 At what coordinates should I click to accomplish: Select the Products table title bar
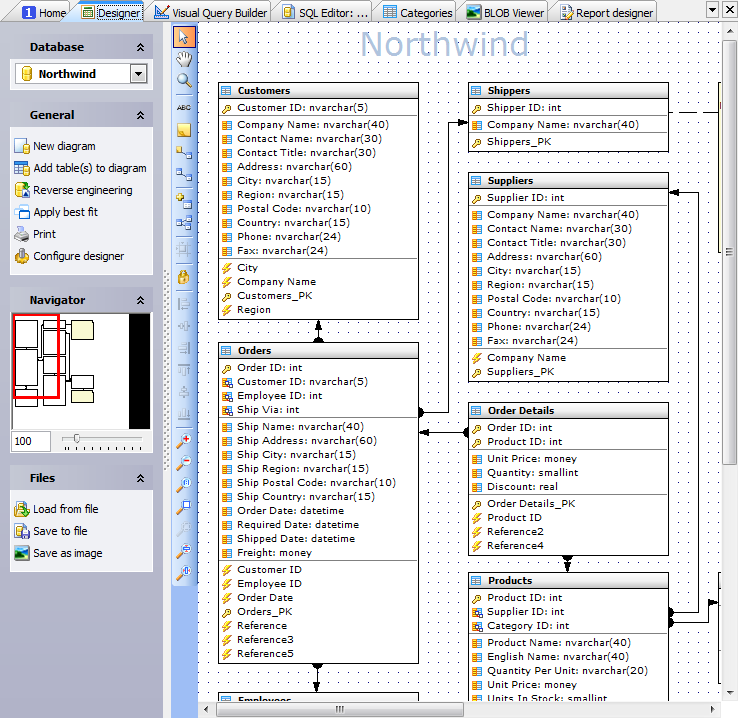[569, 581]
